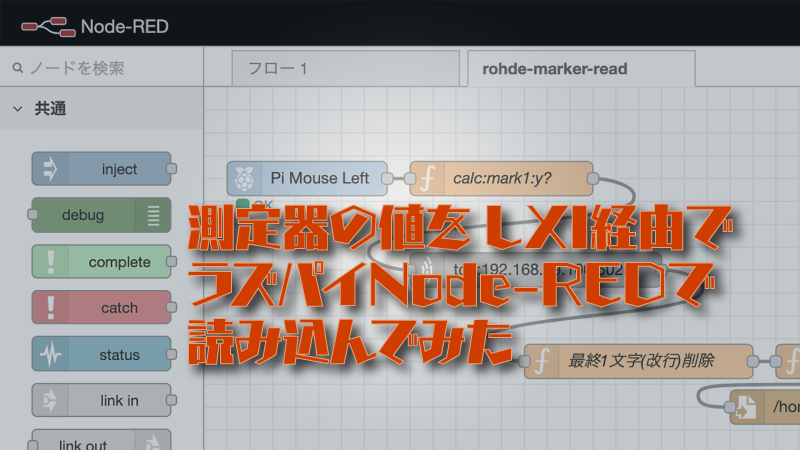
Task: Collapse the 共通 palette category
Action: tap(18, 109)
